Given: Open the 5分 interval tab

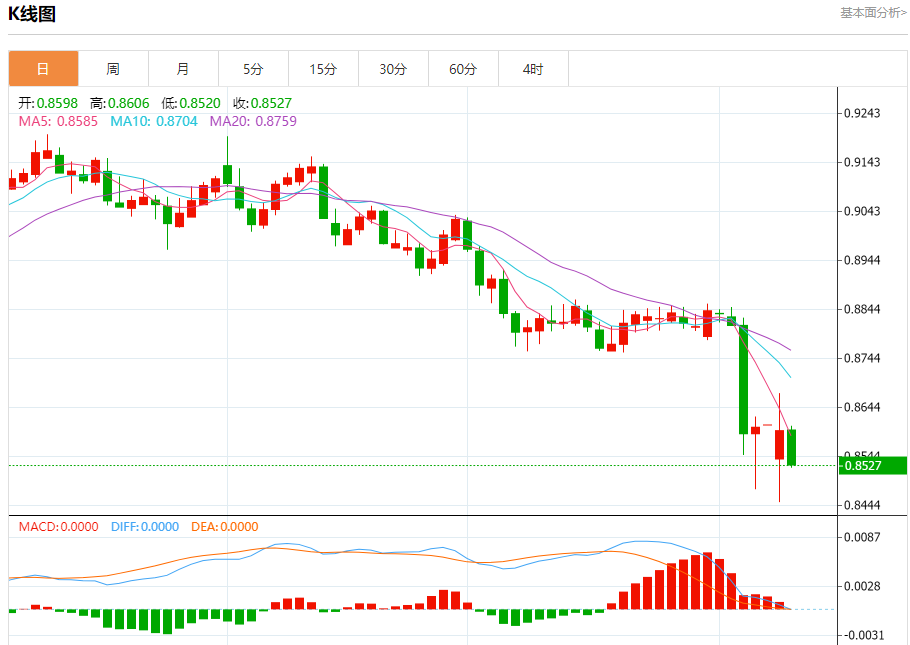Looking at the screenshot, I should 253,69.
